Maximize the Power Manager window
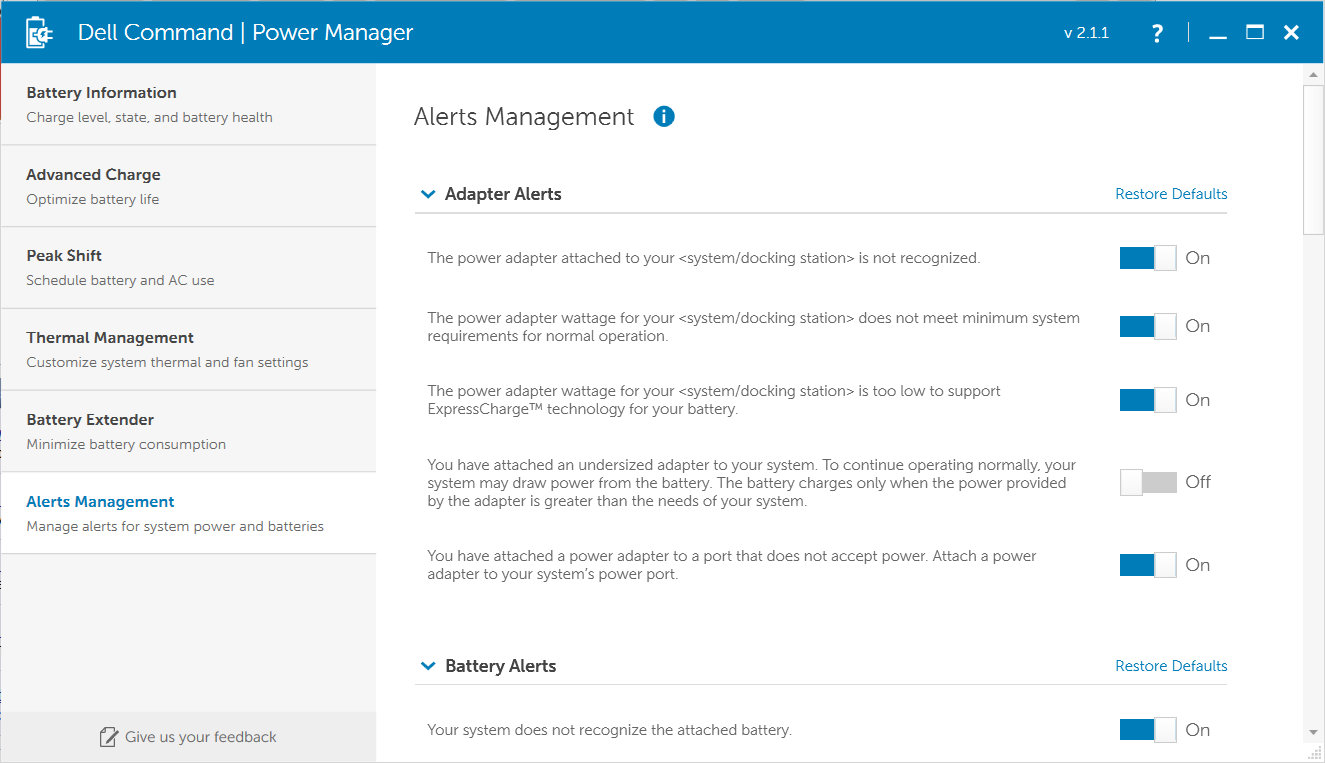This screenshot has width=1325, height=763. (x=1255, y=32)
